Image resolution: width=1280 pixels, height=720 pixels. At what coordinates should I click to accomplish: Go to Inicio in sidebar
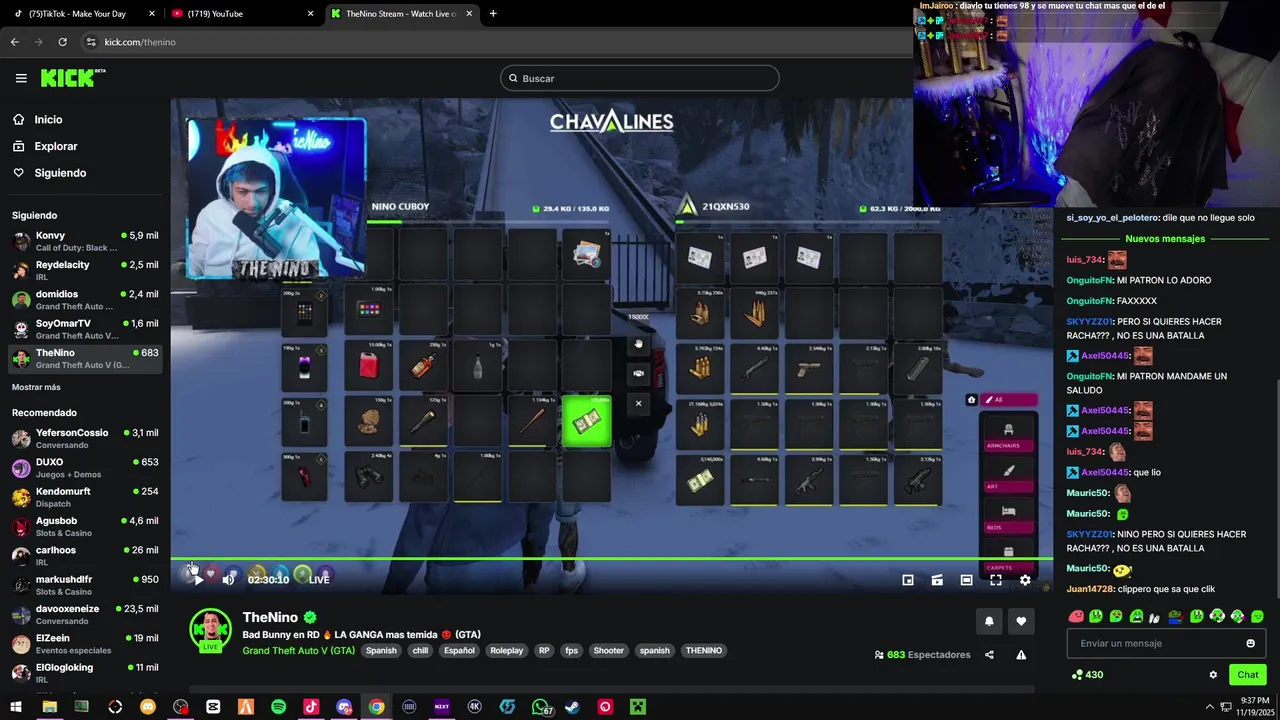click(48, 119)
